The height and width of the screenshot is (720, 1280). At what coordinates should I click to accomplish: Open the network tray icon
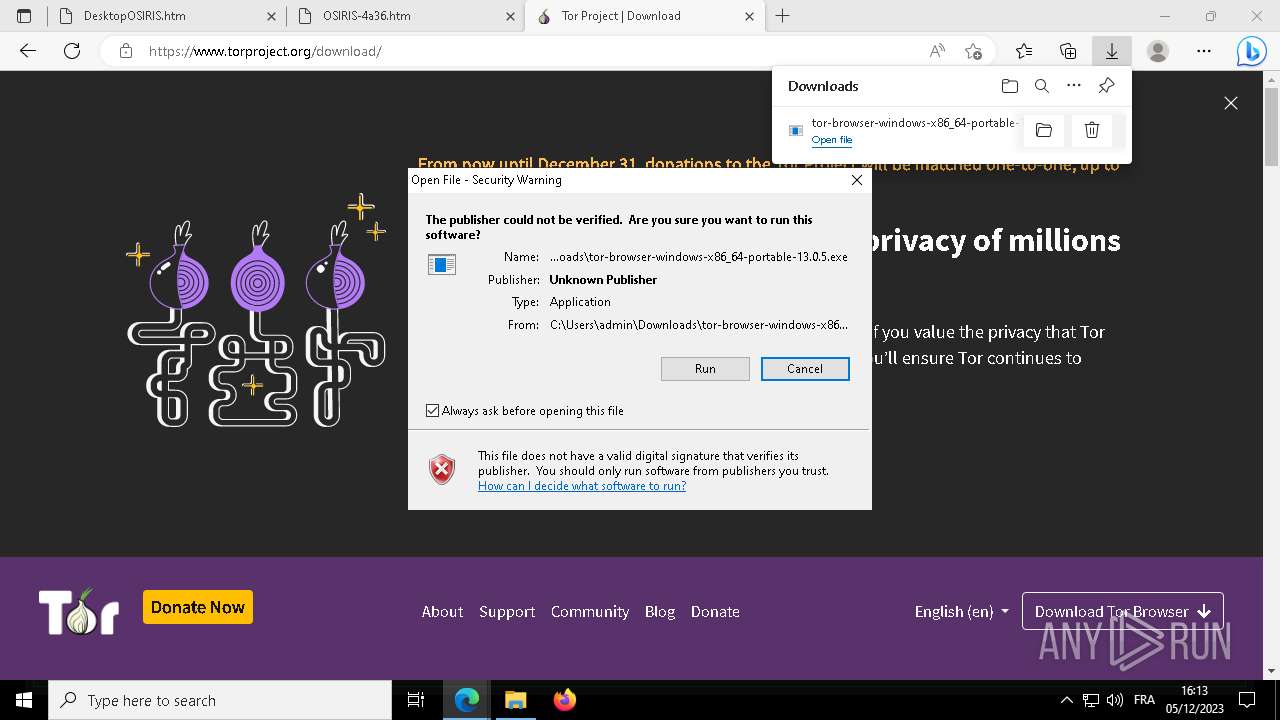point(1091,700)
